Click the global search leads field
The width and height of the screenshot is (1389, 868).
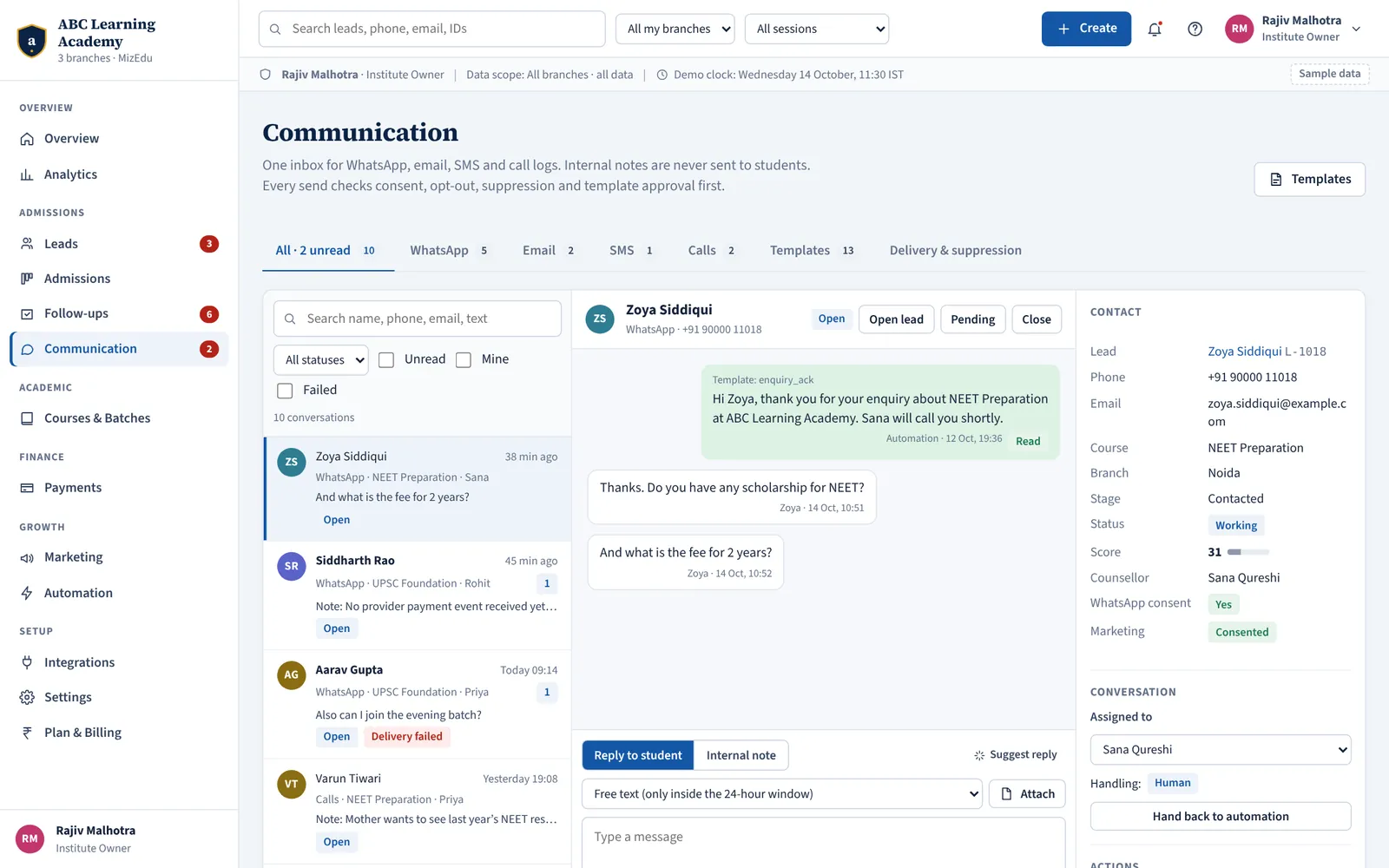pos(431,29)
